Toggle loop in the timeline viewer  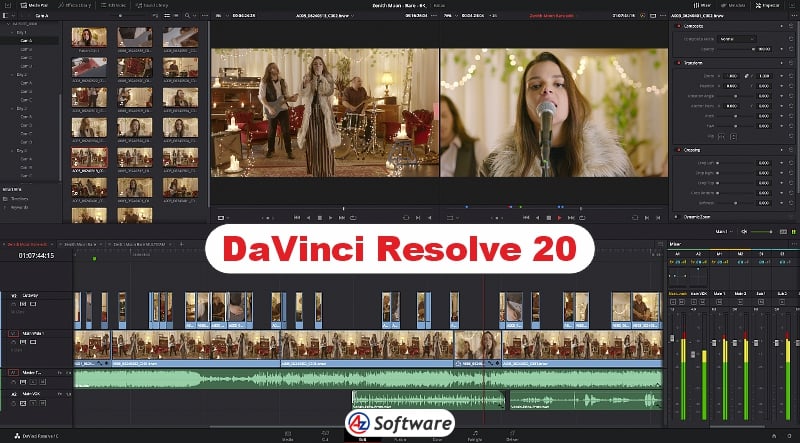point(582,218)
